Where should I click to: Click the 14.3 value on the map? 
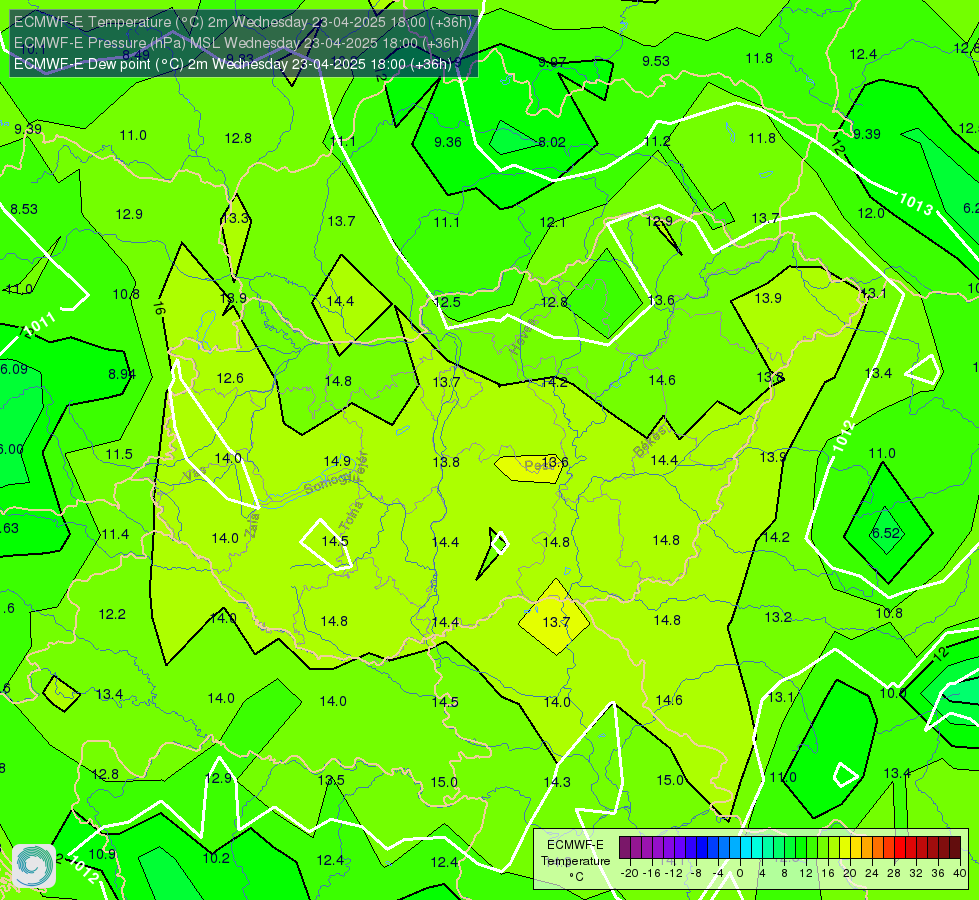click(x=557, y=782)
